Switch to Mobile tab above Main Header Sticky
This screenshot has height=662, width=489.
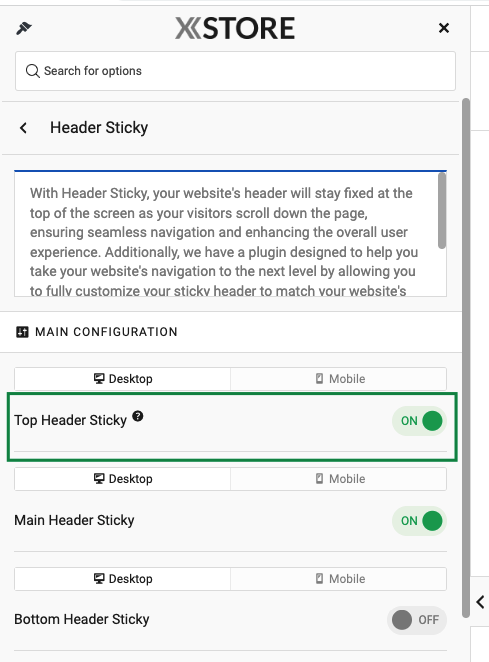pyautogui.click(x=339, y=479)
